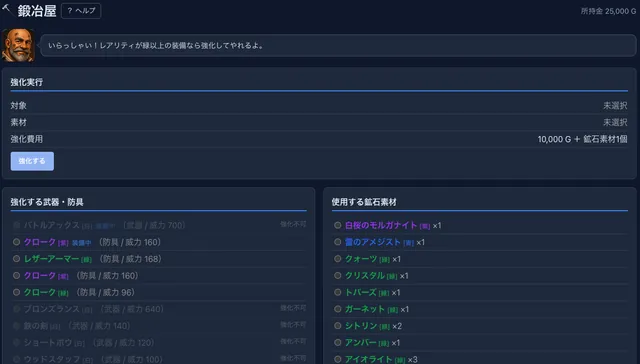Click the 所持金 25,000 G balance
Screen dimensions: 640x364
(608, 11)
